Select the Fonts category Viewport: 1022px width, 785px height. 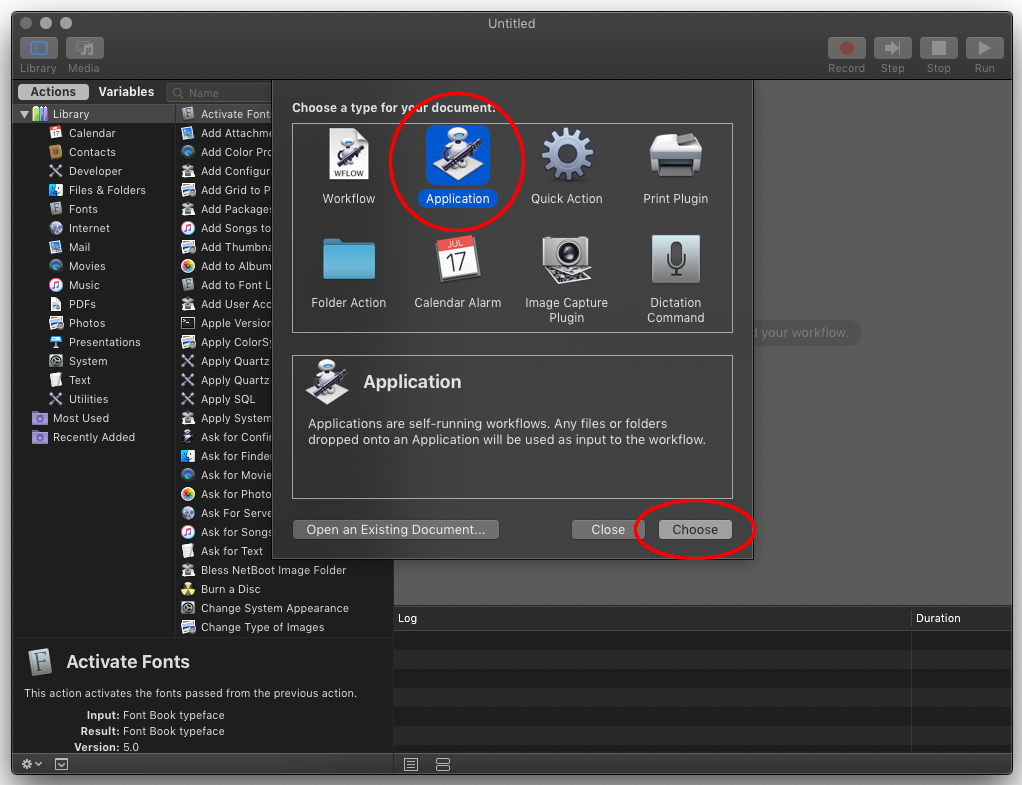tap(83, 209)
